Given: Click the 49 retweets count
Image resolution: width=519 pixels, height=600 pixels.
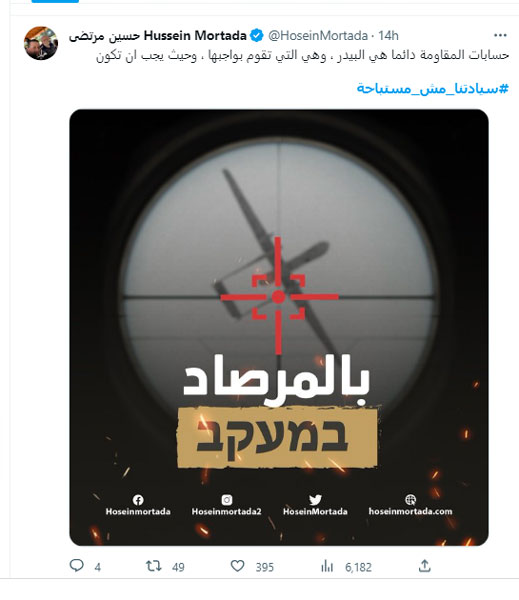Looking at the screenshot, I should tap(178, 567).
